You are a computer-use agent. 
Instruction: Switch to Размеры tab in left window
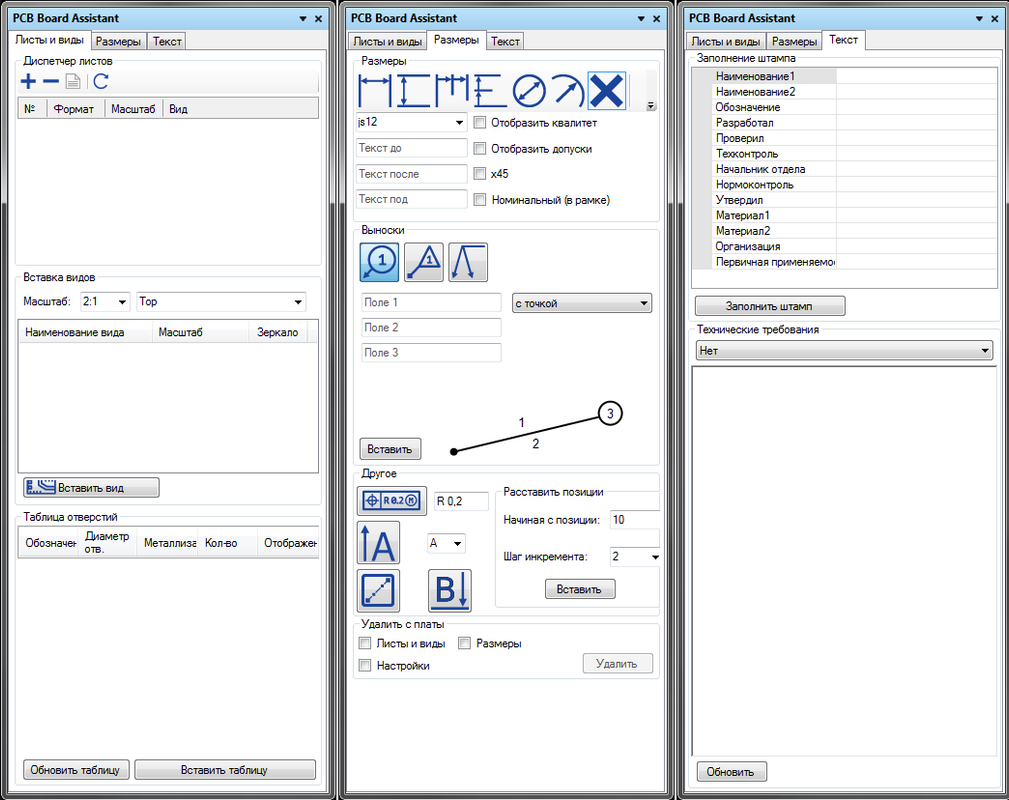(x=118, y=41)
